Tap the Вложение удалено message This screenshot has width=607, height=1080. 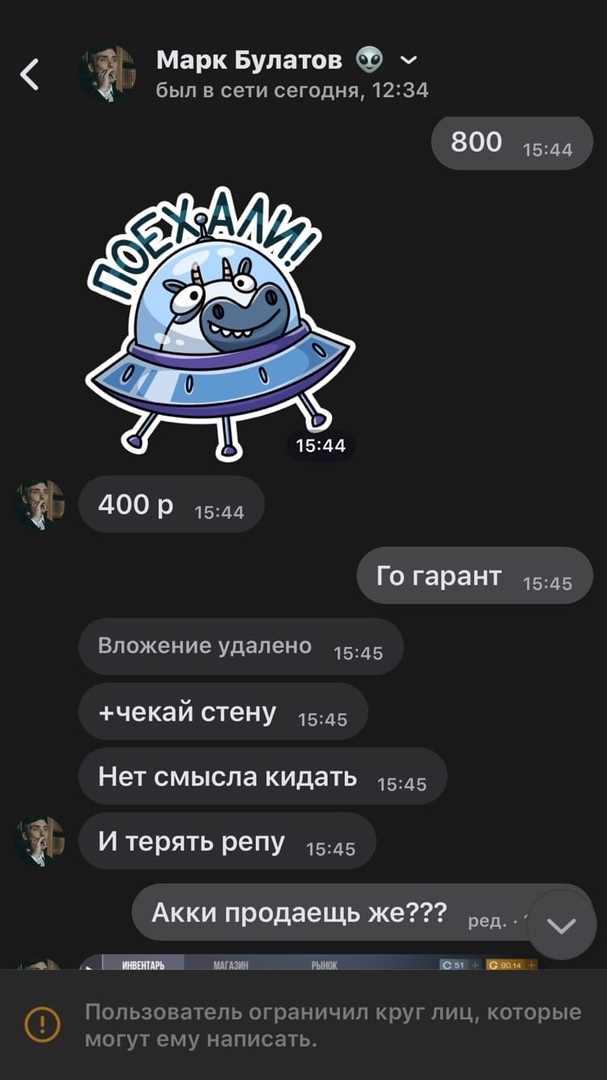240,646
